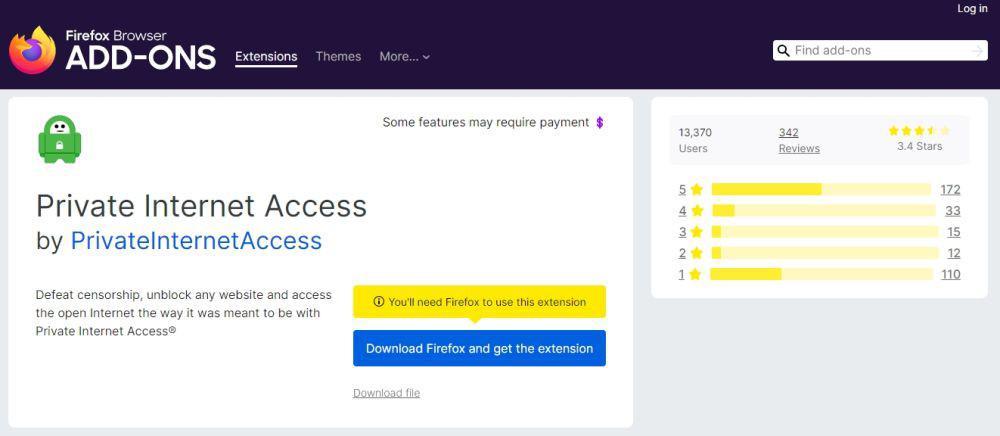Image resolution: width=1000 pixels, height=436 pixels.
Task: Click the Reviews label link
Action: click(x=799, y=149)
